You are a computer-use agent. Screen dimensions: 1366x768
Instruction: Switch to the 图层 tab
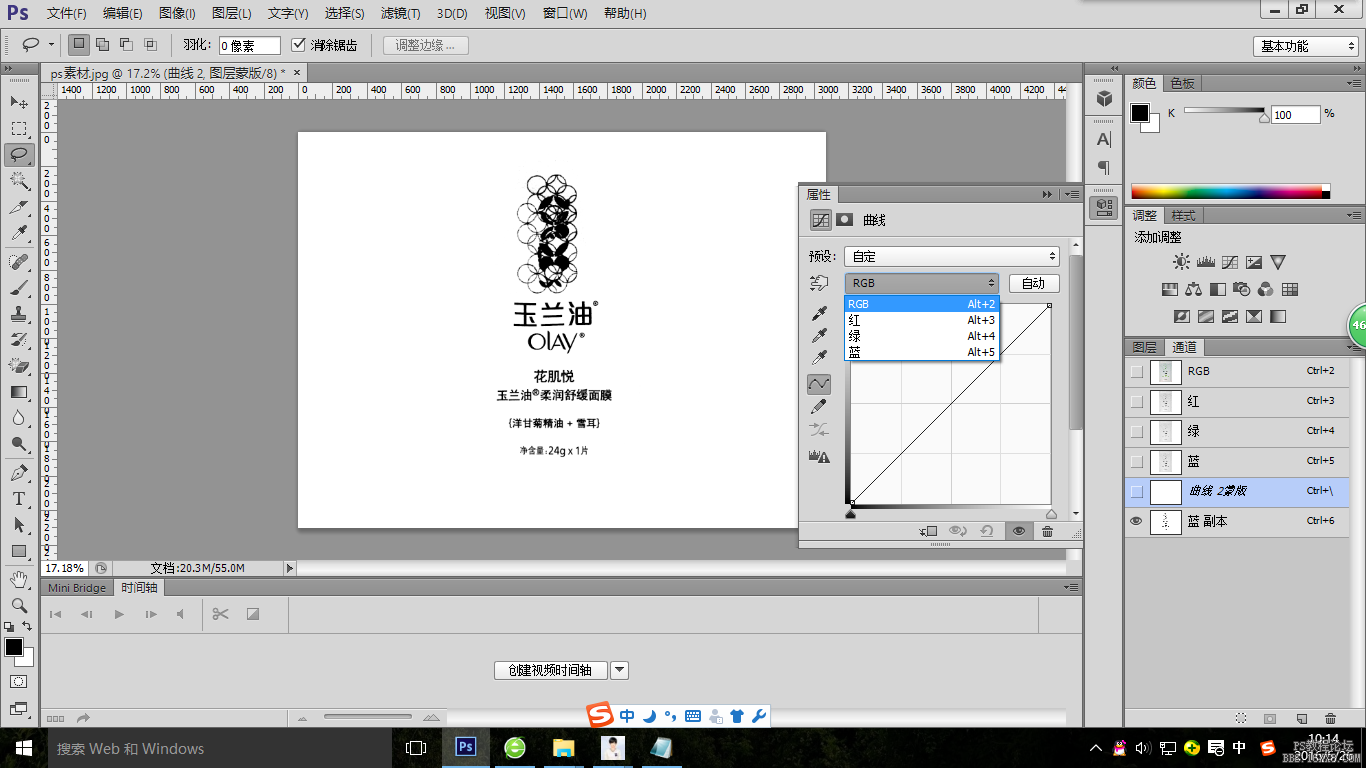click(x=1145, y=347)
